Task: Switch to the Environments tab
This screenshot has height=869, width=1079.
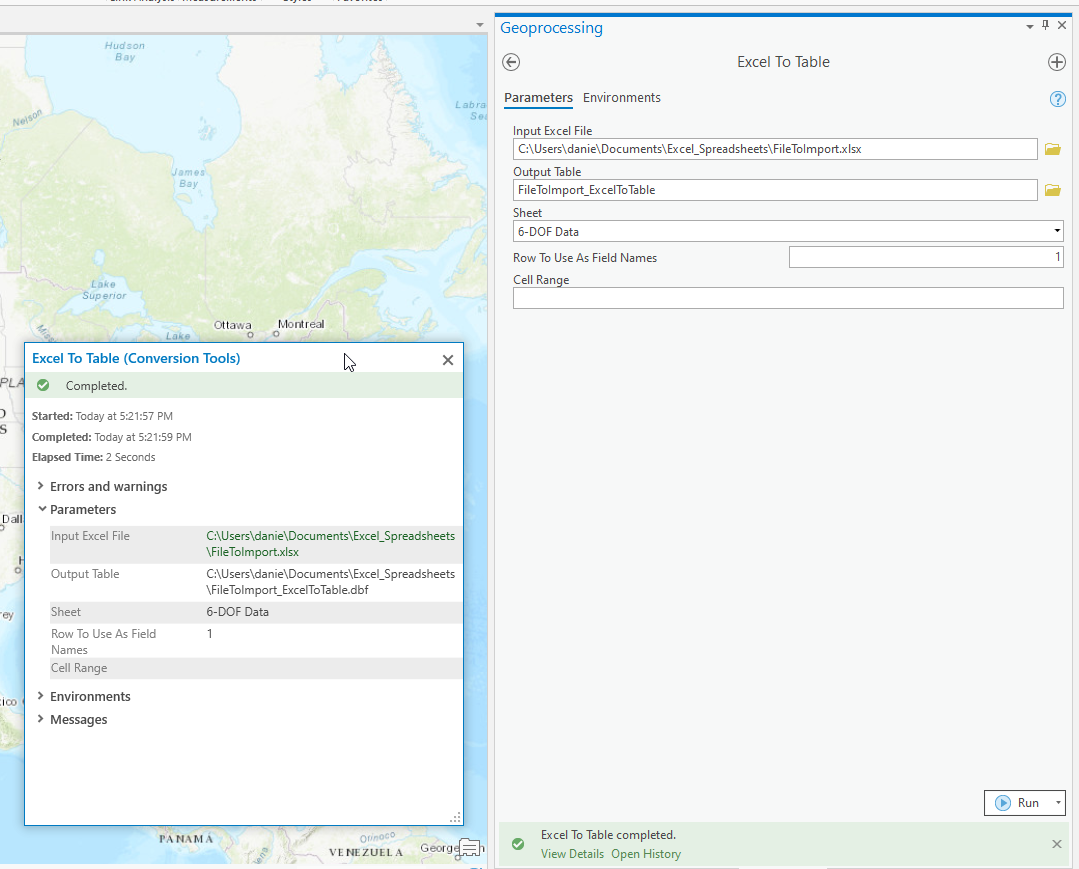Action: pyautogui.click(x=621, y=98)
